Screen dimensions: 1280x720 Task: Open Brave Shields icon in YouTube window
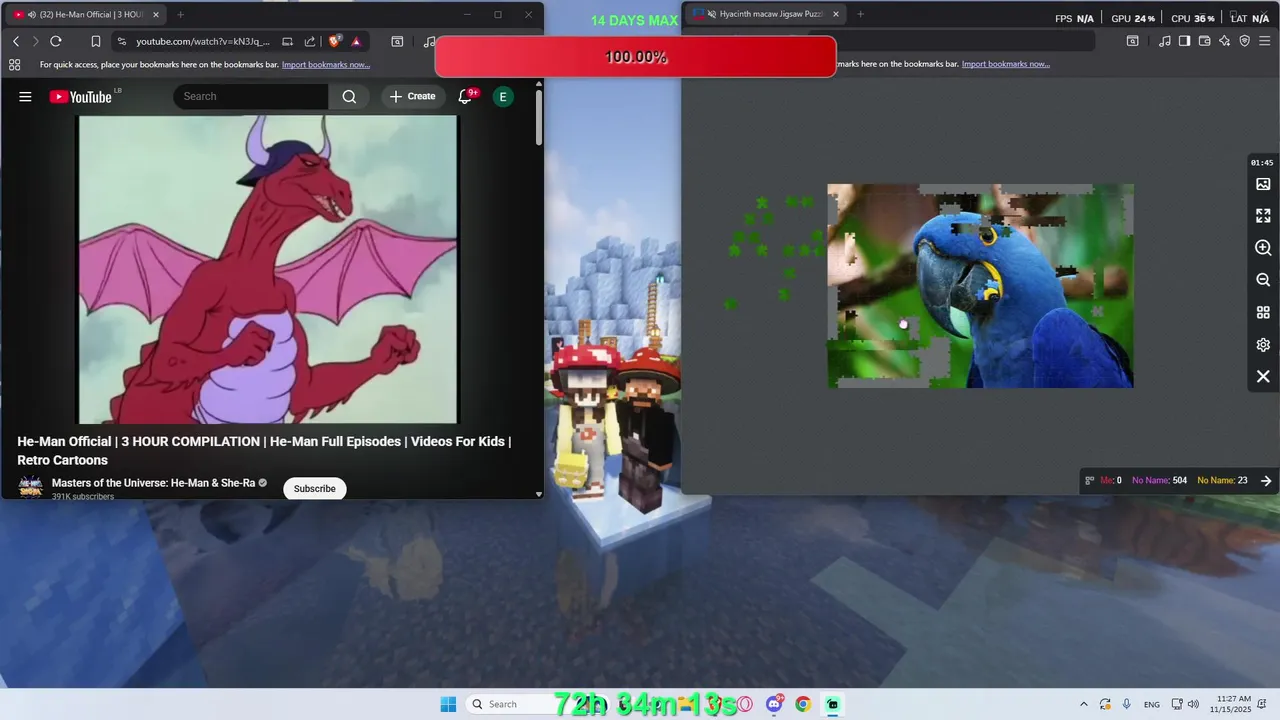click(335, 41)
